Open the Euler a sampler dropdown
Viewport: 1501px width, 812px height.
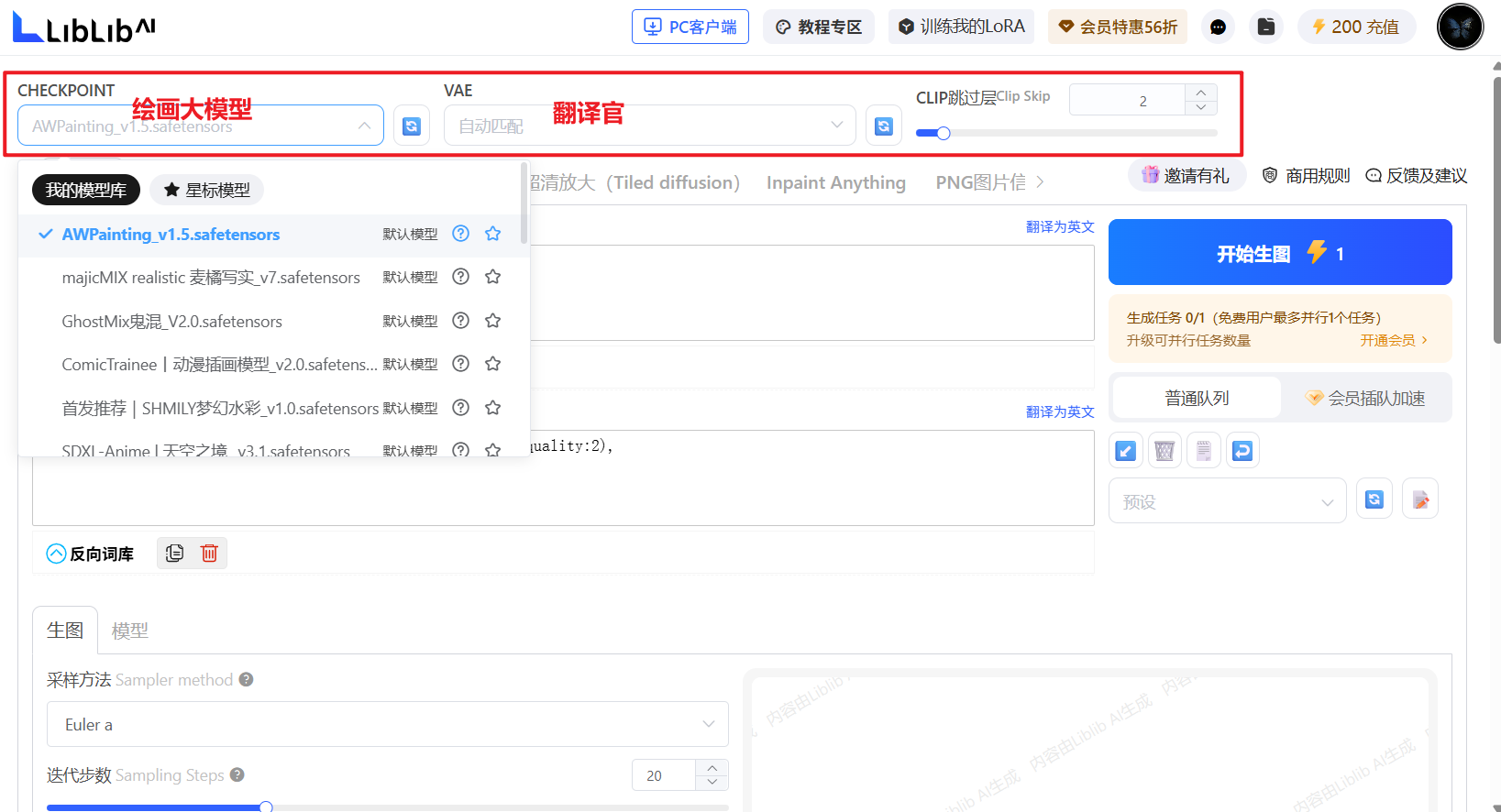tap(388, 724)
